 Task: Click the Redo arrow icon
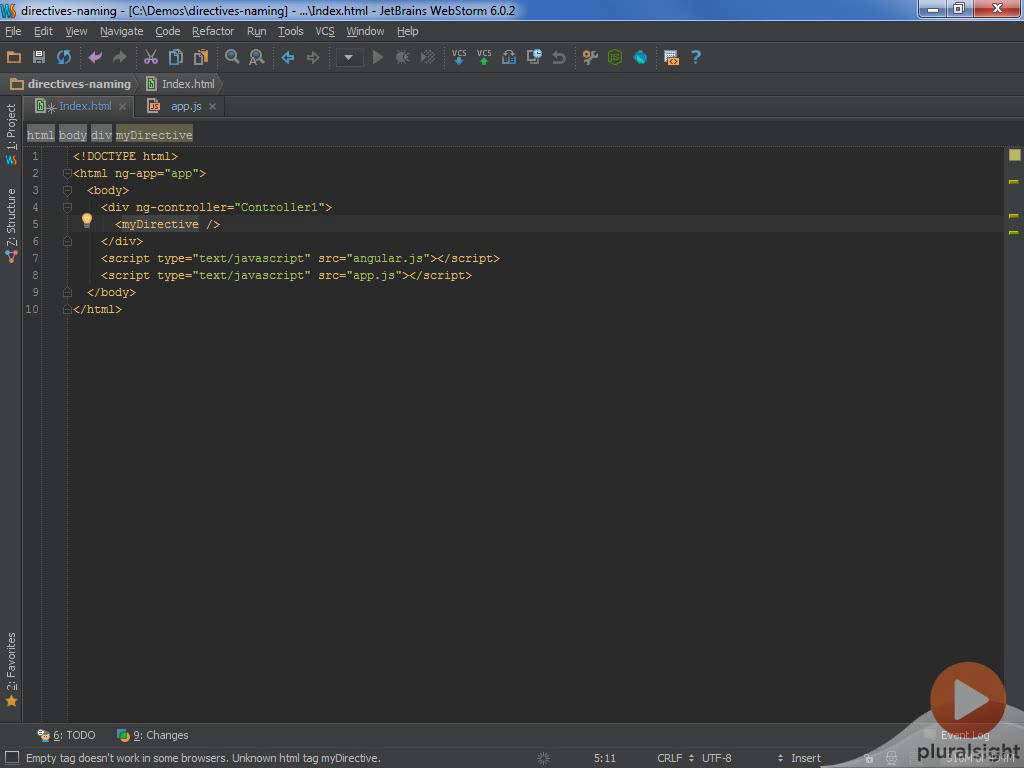point(120,57)
